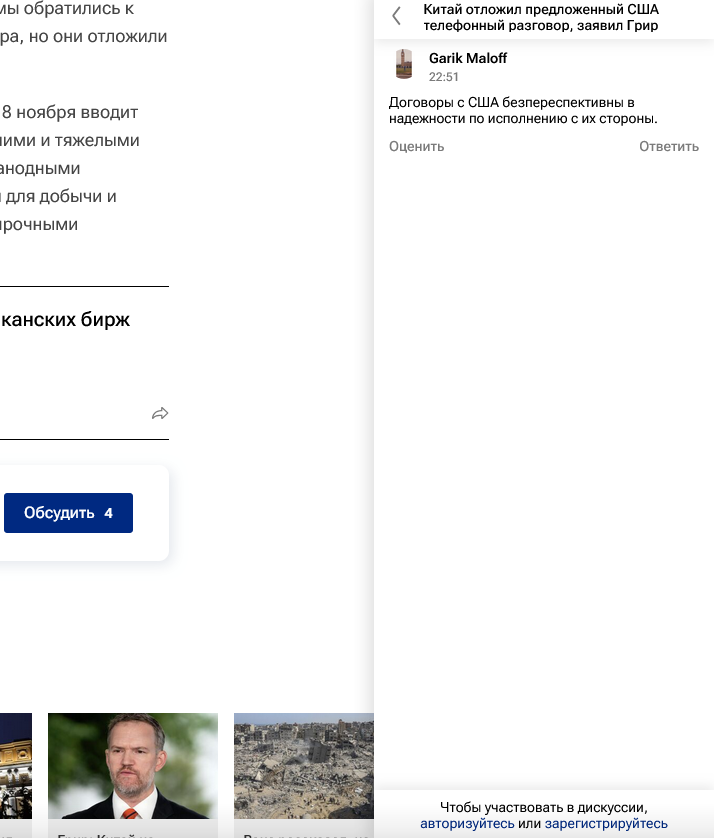Click the Garik Maloff username

468,58
